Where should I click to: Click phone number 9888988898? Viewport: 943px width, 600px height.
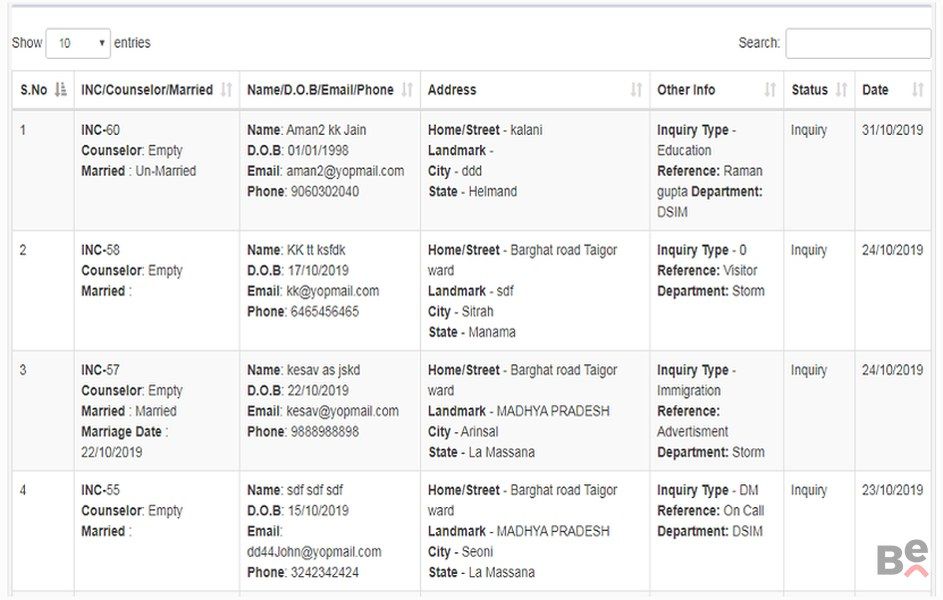[x=324, y=432]
